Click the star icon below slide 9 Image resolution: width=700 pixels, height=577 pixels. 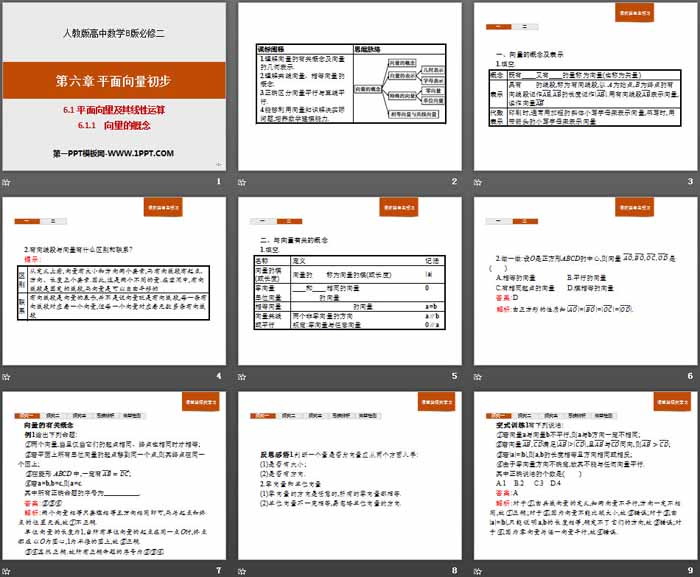pos(478,571)
